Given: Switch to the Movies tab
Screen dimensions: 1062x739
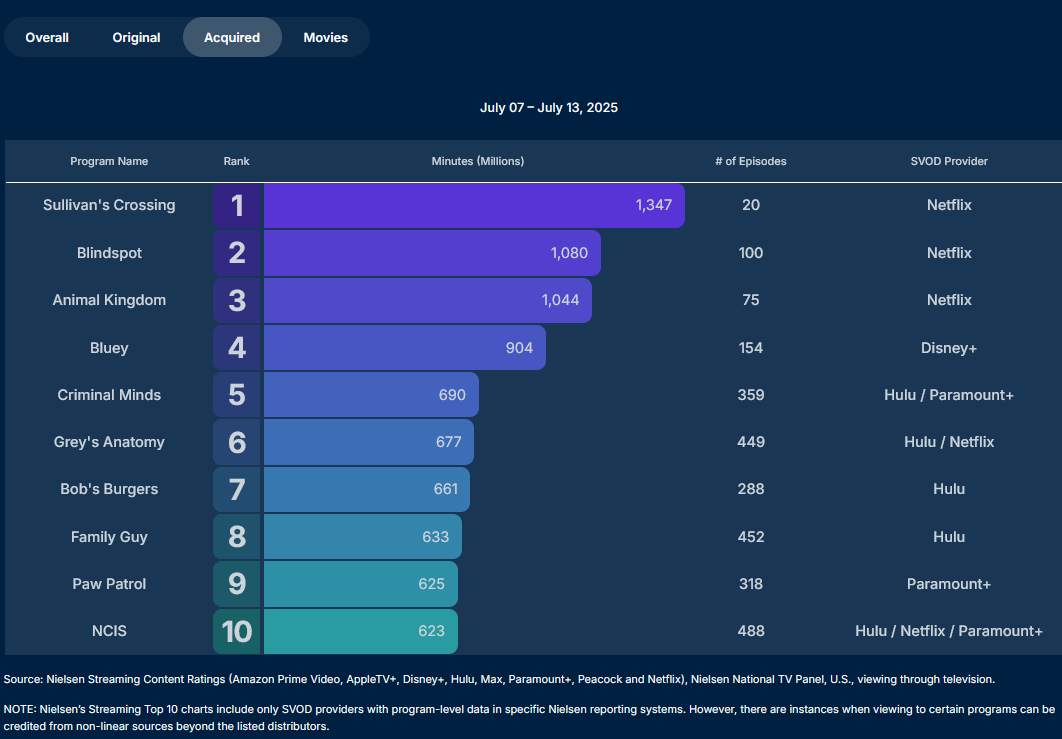Looking at the screenshot, I should 326,37.
